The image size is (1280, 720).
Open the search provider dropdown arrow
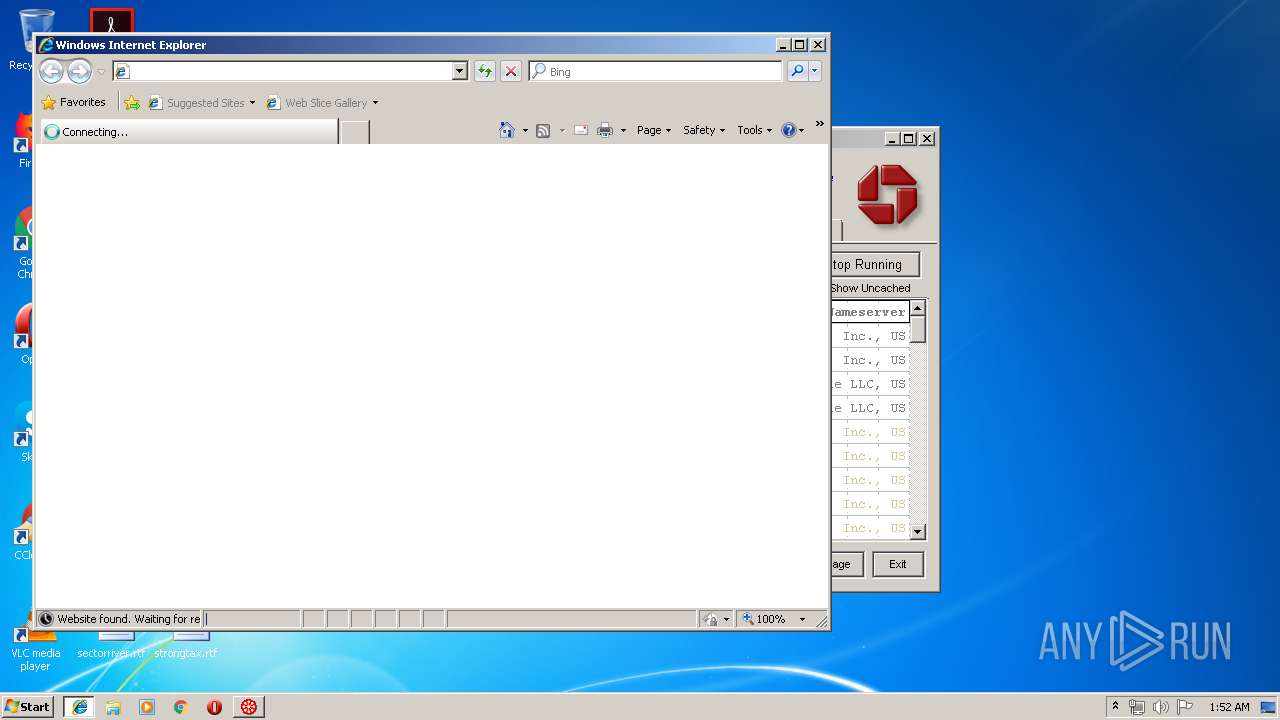[x=815, y=71]
